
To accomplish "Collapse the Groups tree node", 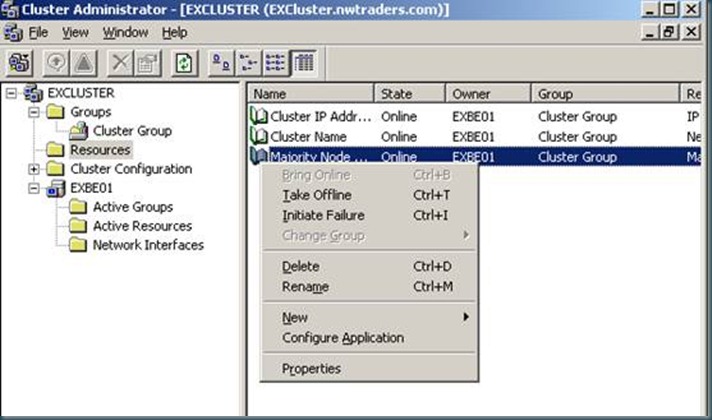I will point(34,112).
